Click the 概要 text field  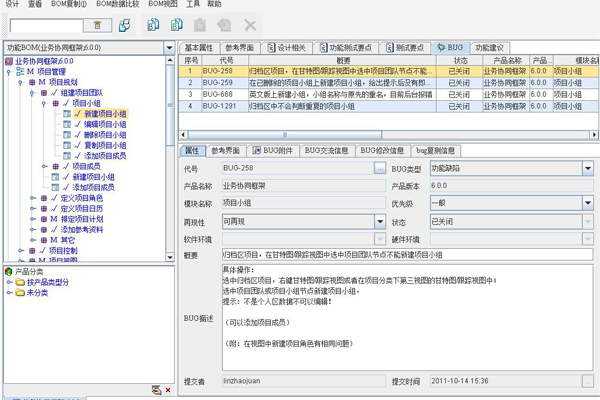(x=408, y=255)
